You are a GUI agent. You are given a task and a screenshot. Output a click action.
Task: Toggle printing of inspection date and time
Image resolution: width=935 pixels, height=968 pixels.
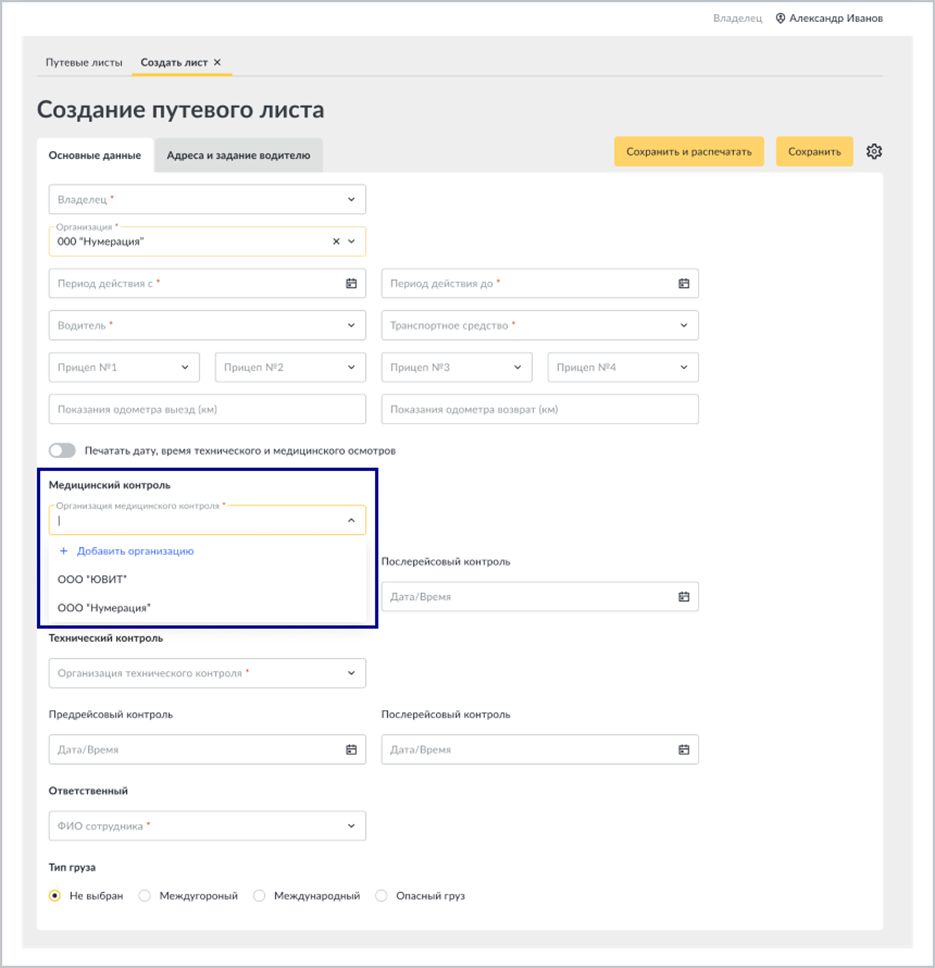pyautogui.click(x=62, y=451)
